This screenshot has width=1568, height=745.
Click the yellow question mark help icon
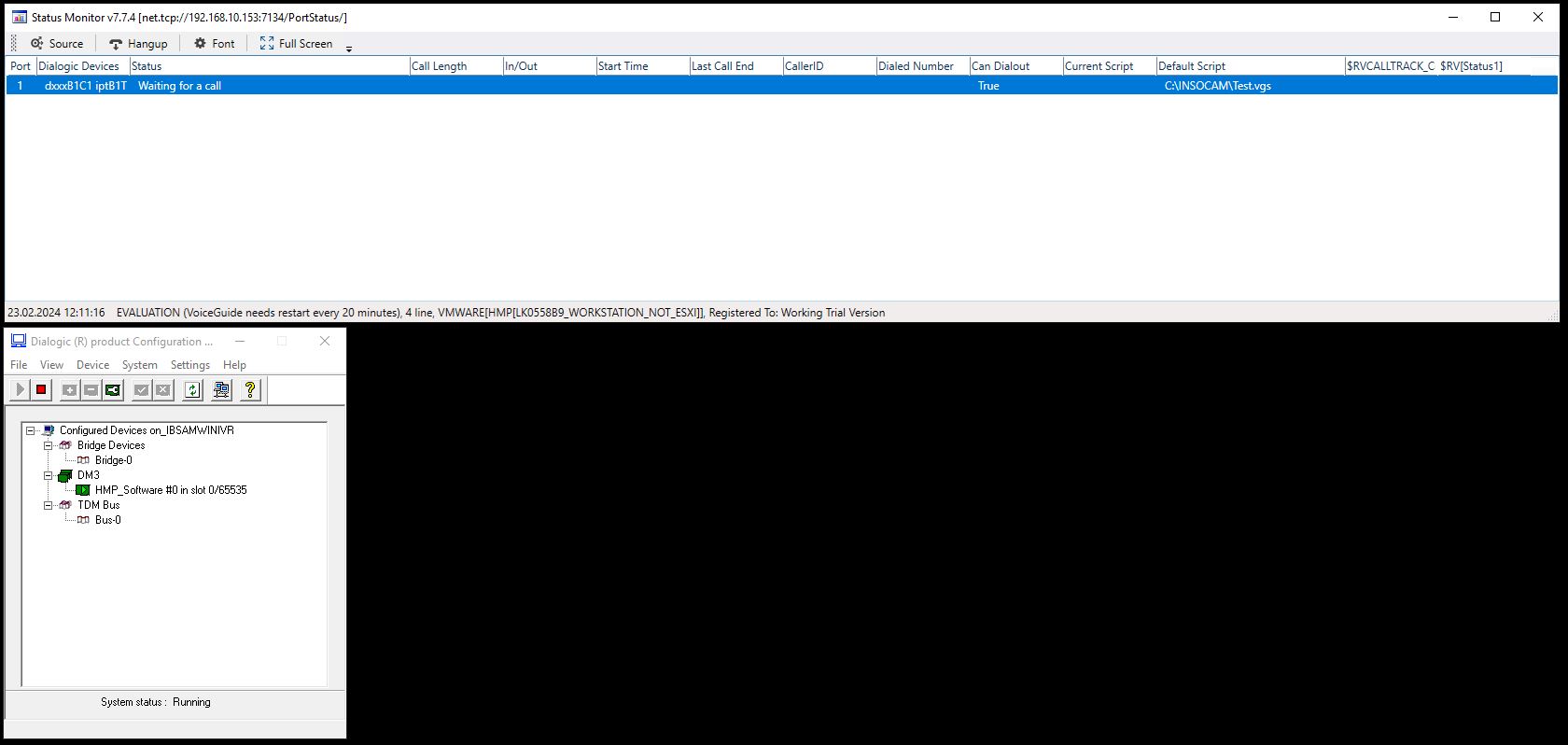pos(250,390)
